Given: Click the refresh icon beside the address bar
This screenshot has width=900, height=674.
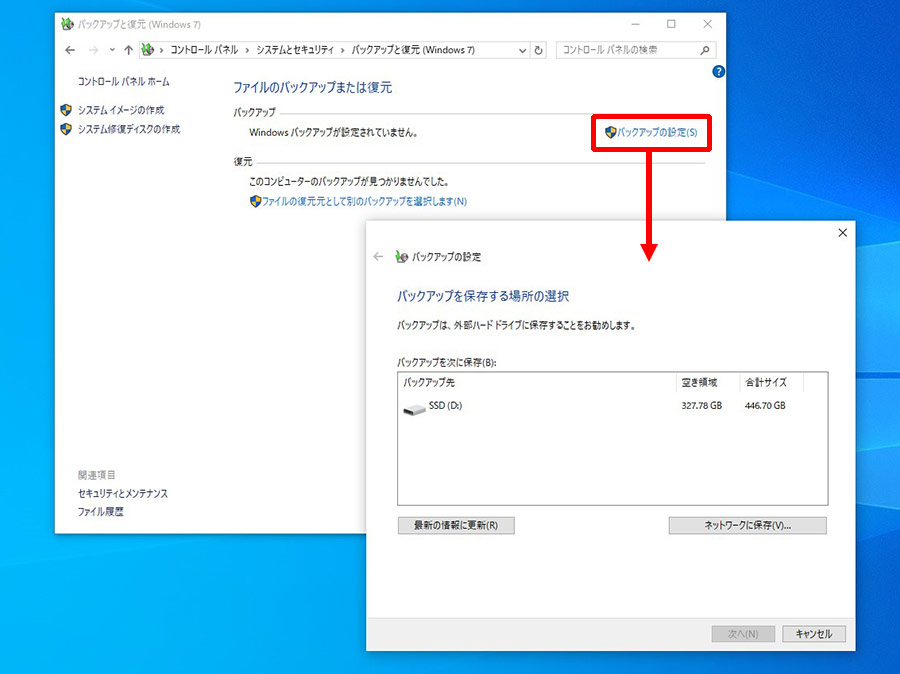Looking at the screenshot, I should 538,51.
